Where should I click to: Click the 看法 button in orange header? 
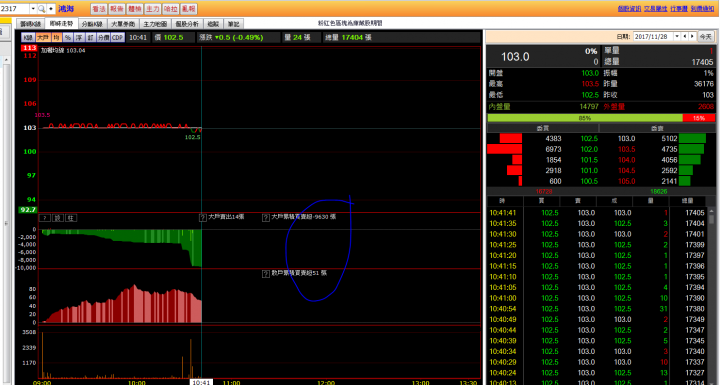pos(99,9)
